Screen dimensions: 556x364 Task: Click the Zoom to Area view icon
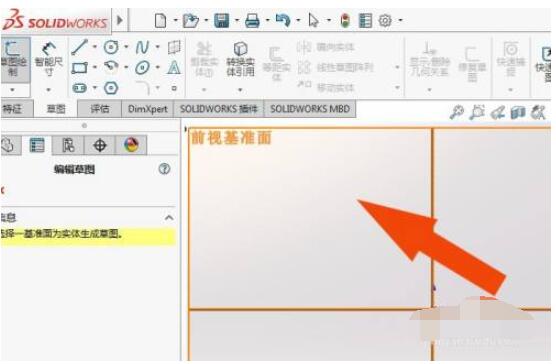477,112
